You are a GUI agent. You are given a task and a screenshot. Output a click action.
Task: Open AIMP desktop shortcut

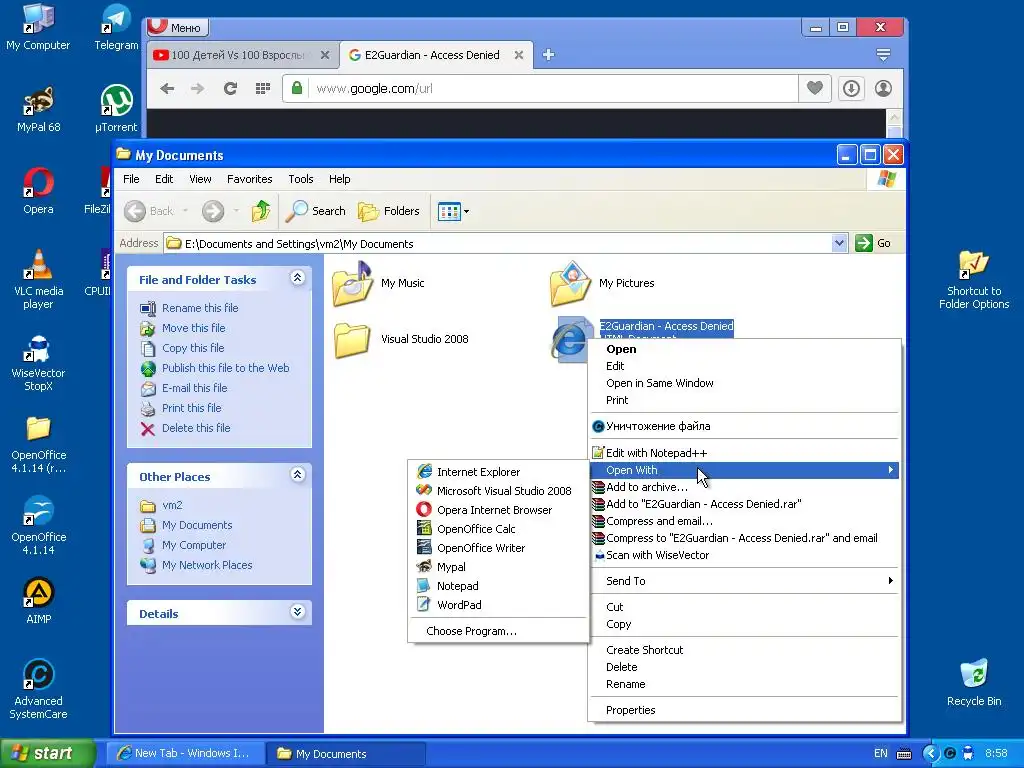(x=38, y=601)
